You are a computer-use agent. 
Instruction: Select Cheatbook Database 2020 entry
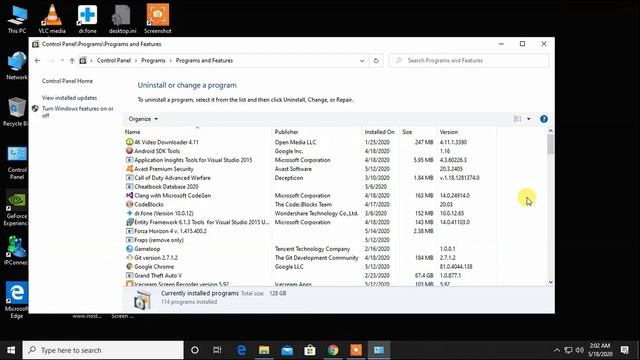tap(166, 187)
